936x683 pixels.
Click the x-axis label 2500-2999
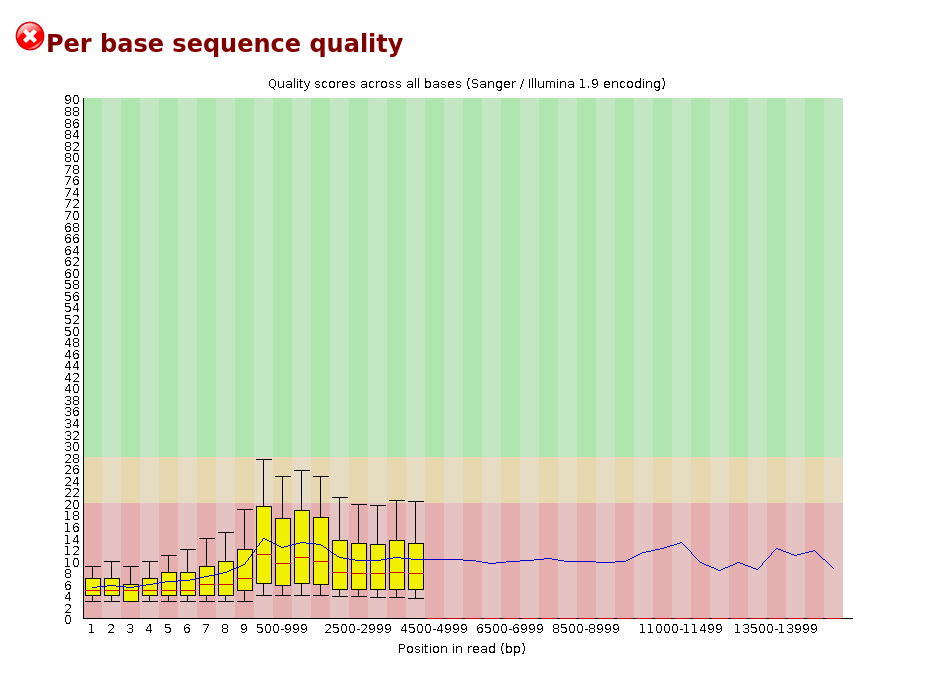point(358,629)
